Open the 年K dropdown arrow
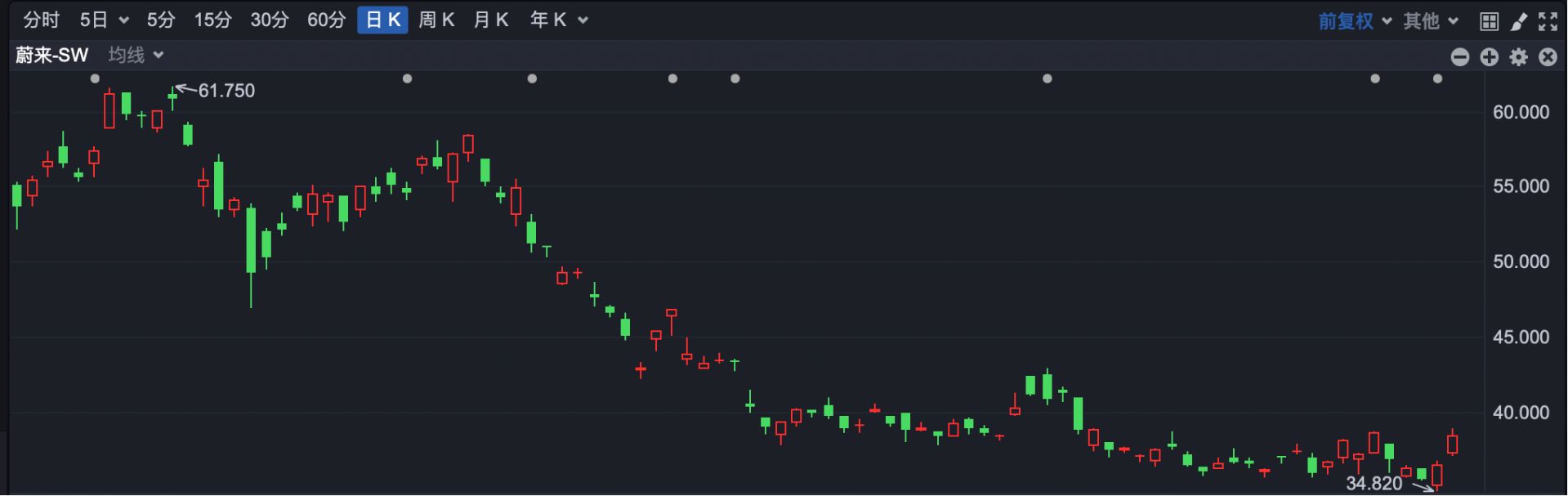The height and width of the screenshot is (496, 1568). tap(583, 20)
